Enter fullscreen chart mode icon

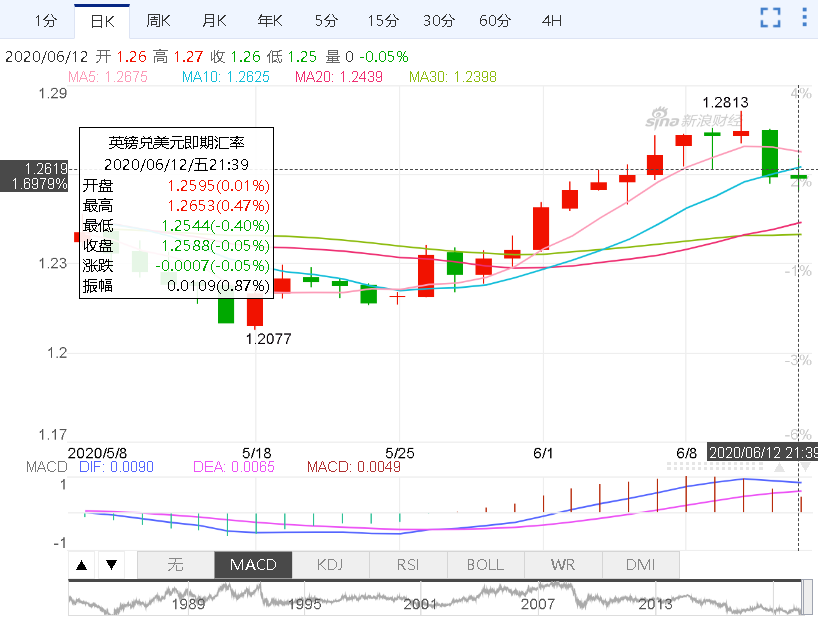coord(770,18)
